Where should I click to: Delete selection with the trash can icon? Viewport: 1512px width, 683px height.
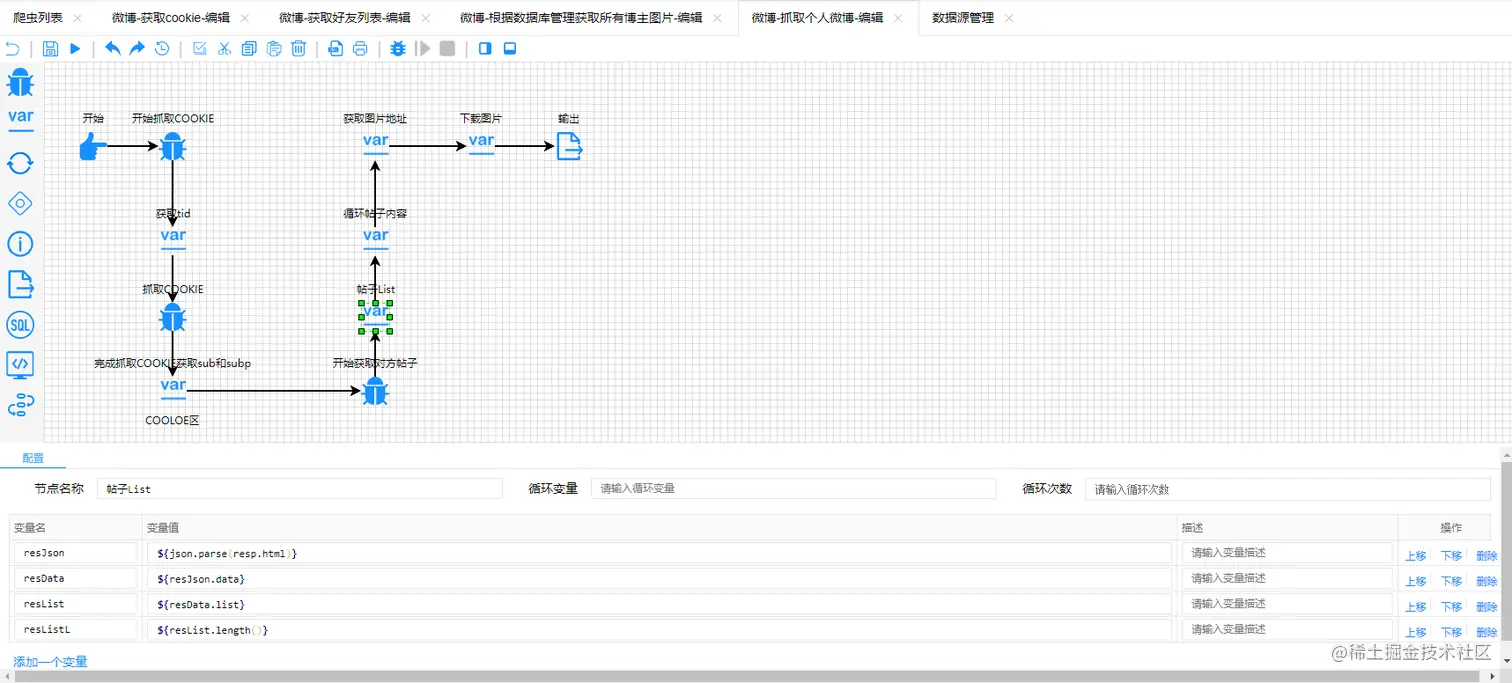pyautogui.click(x=298, y=48)
